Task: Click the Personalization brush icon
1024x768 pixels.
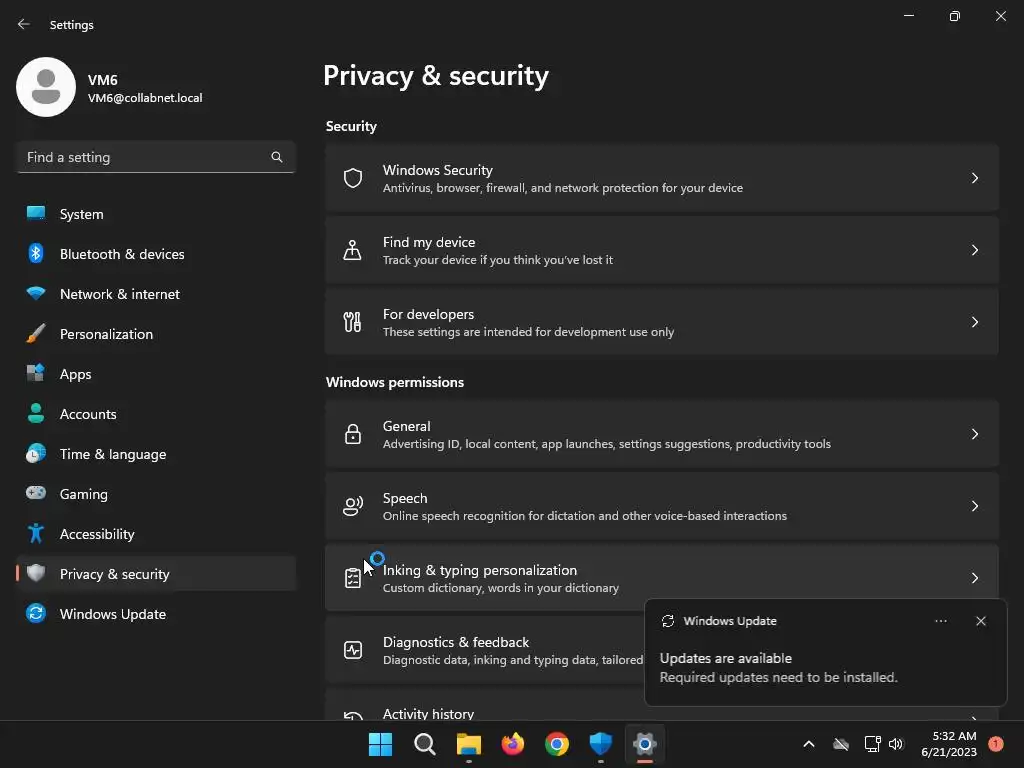Action: click(x=36, y=334)
